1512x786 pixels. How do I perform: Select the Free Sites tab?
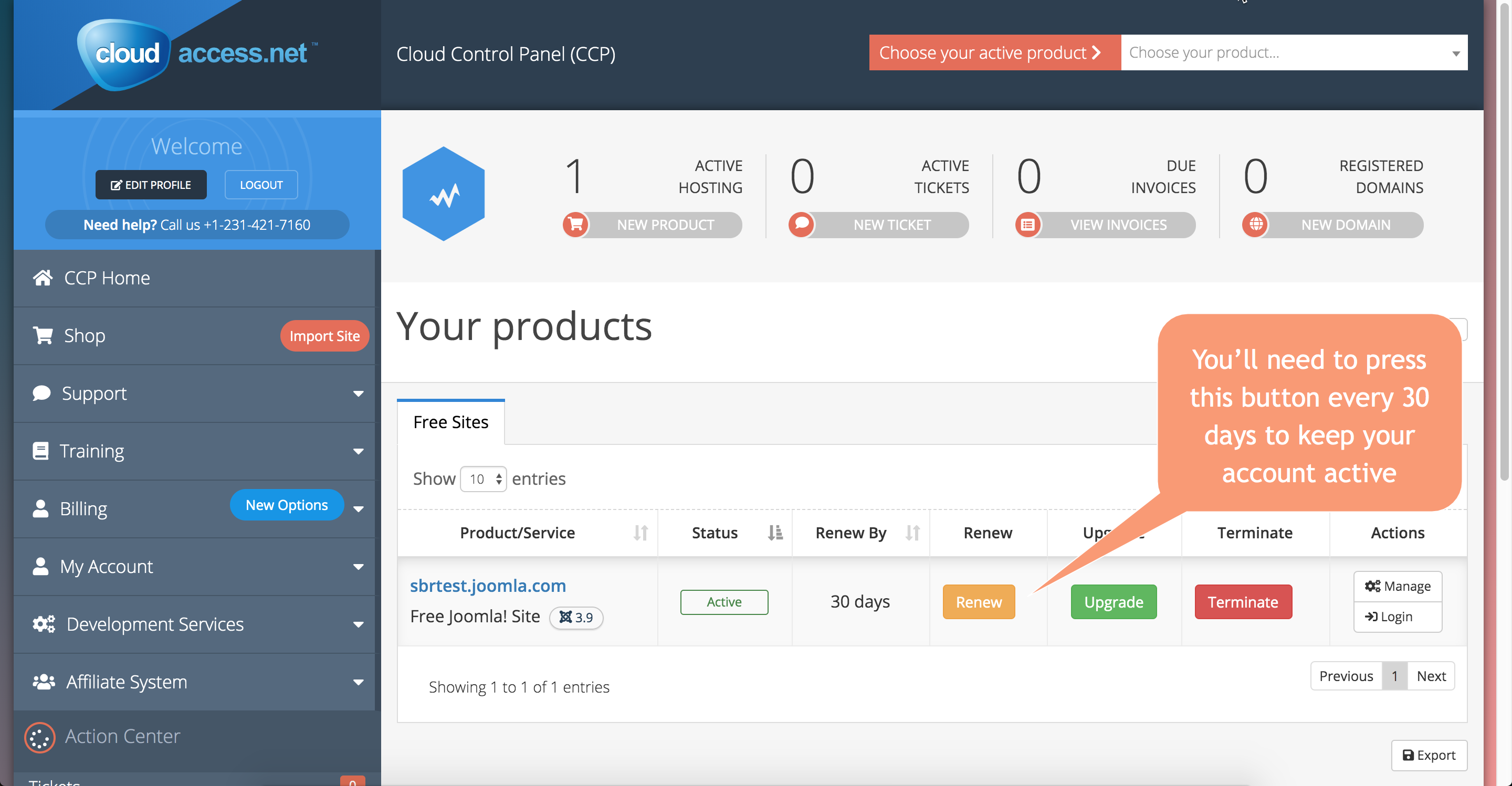[x=451, y=422]
